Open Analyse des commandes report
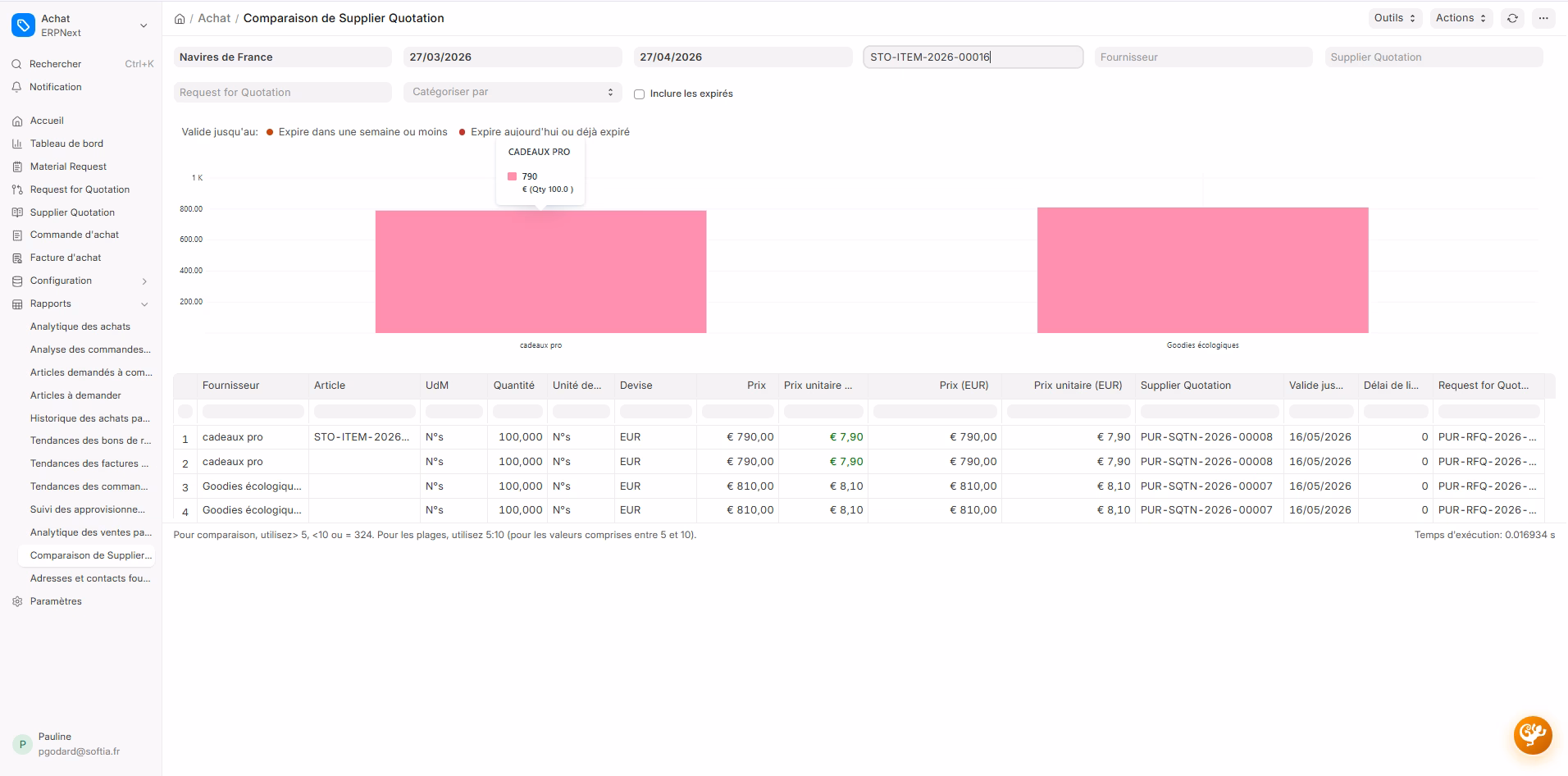This screenshot has width=1568, height=776. tap(90, 349)
